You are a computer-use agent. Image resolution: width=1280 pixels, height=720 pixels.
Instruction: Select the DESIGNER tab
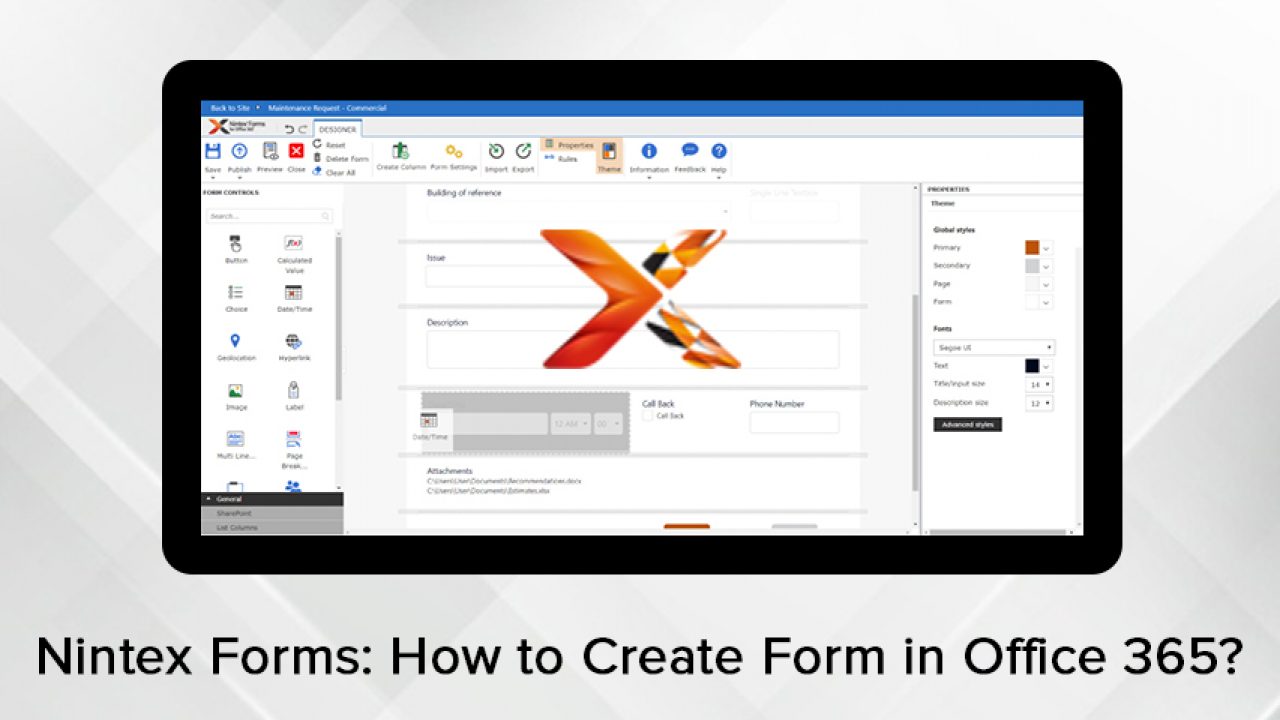point(338,128)
